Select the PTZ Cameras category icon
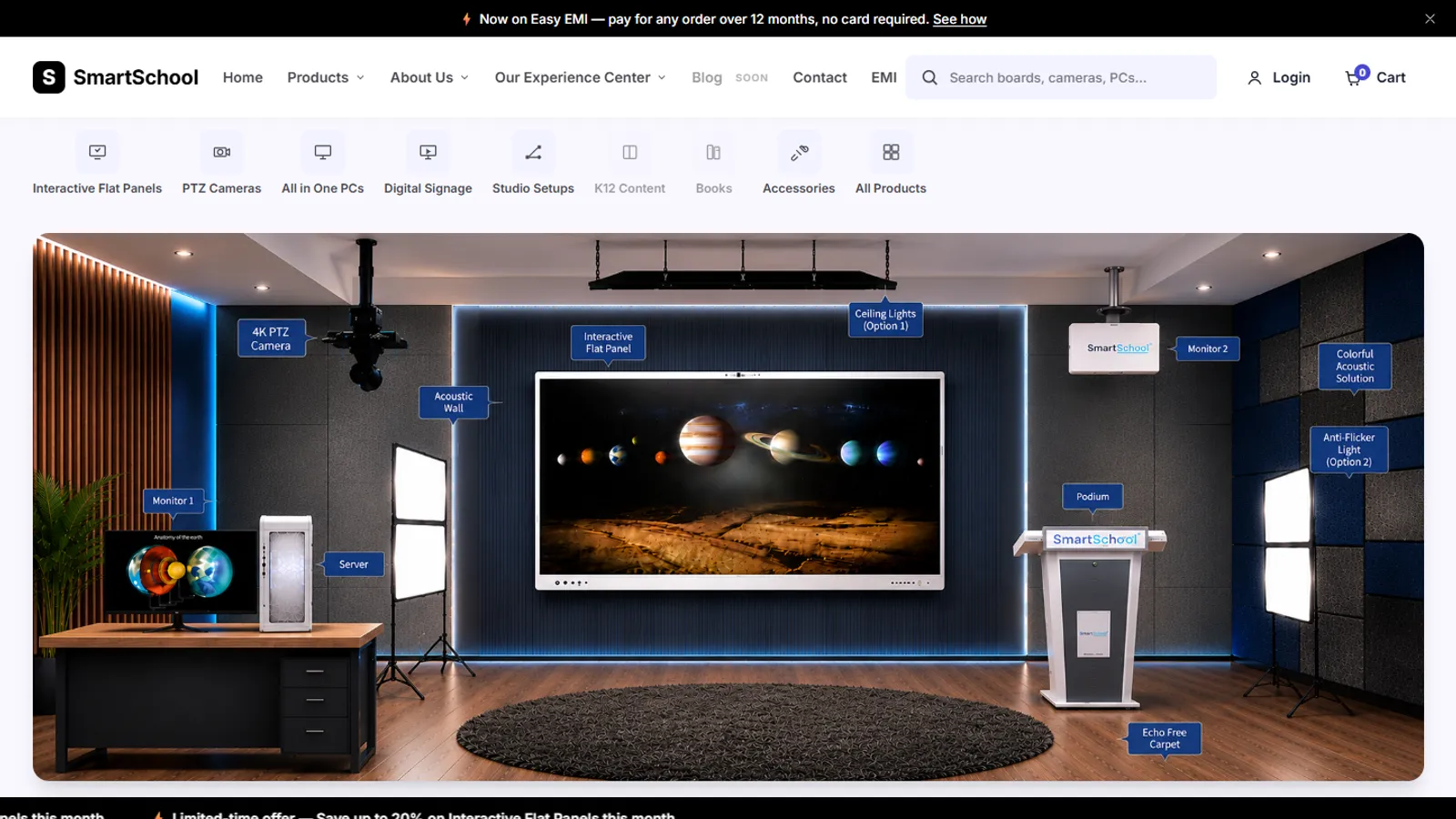 click(221, 152)
